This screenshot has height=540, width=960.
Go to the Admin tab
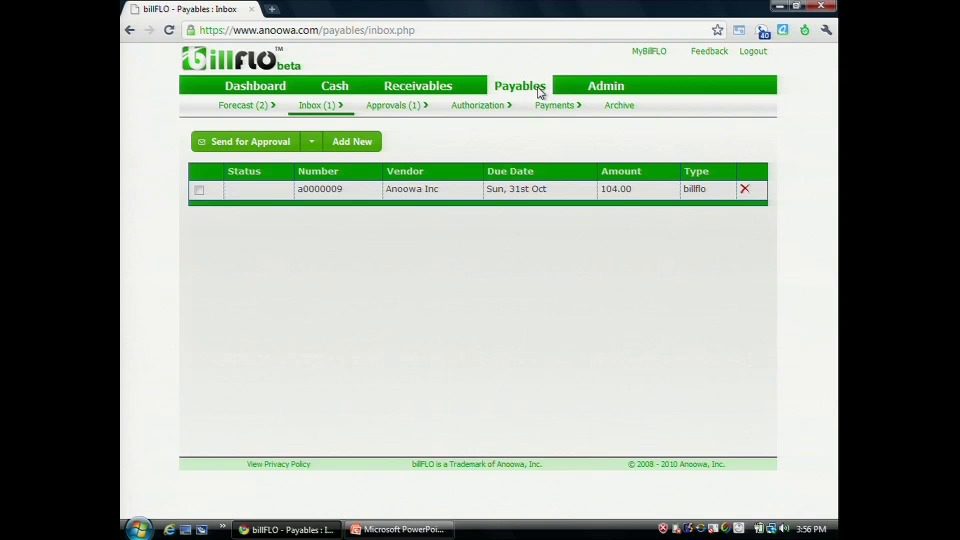(x=606, y=86)
